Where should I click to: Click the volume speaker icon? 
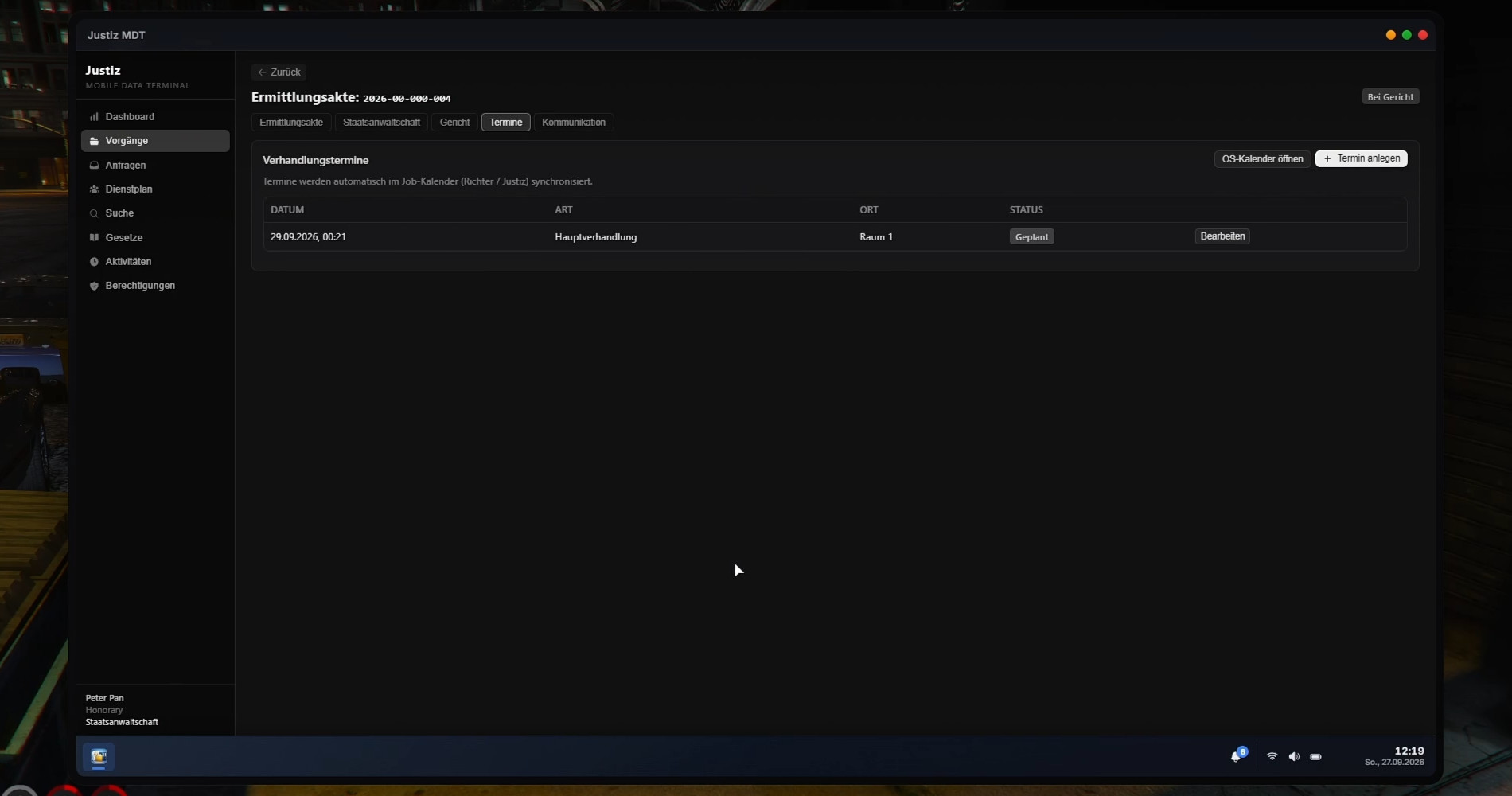point(1294,757)
